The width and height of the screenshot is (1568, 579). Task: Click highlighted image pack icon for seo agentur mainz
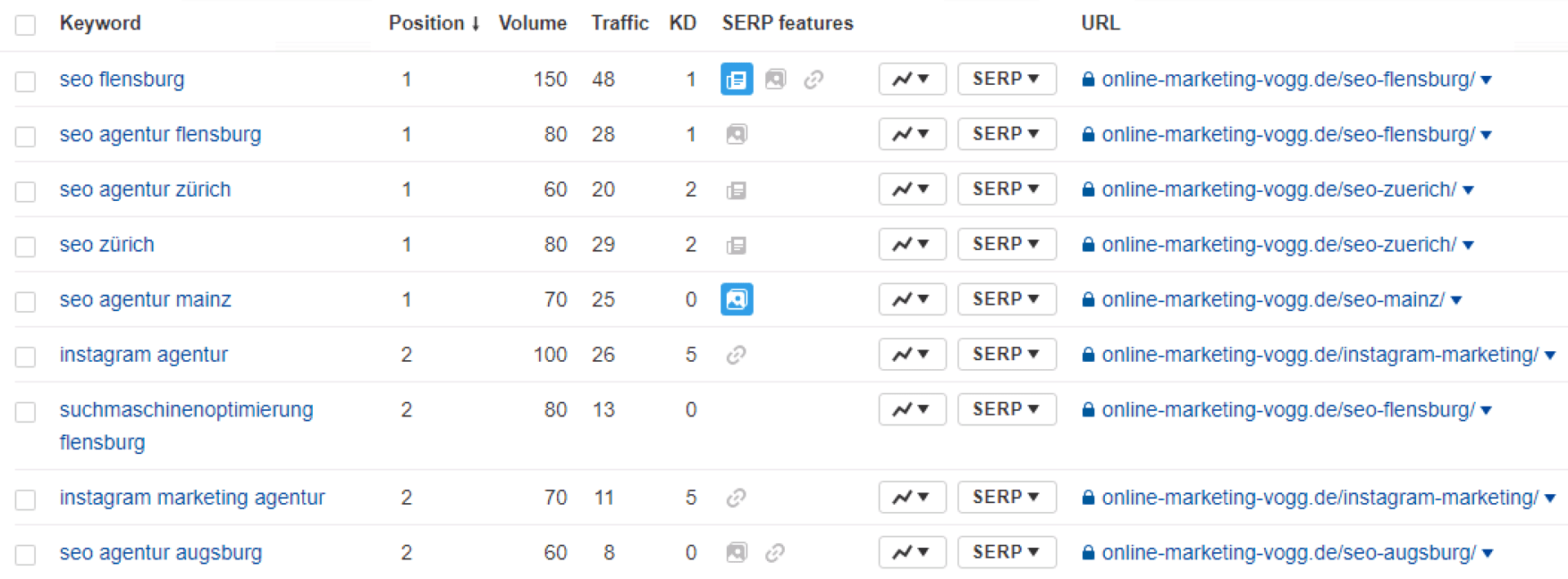tap(737, 300)
